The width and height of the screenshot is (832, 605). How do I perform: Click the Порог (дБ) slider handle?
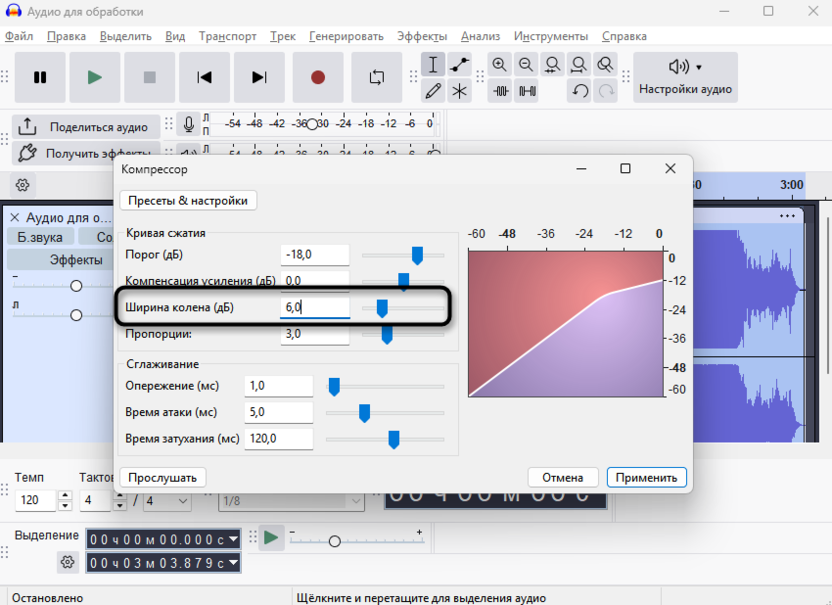coord(417,256)
